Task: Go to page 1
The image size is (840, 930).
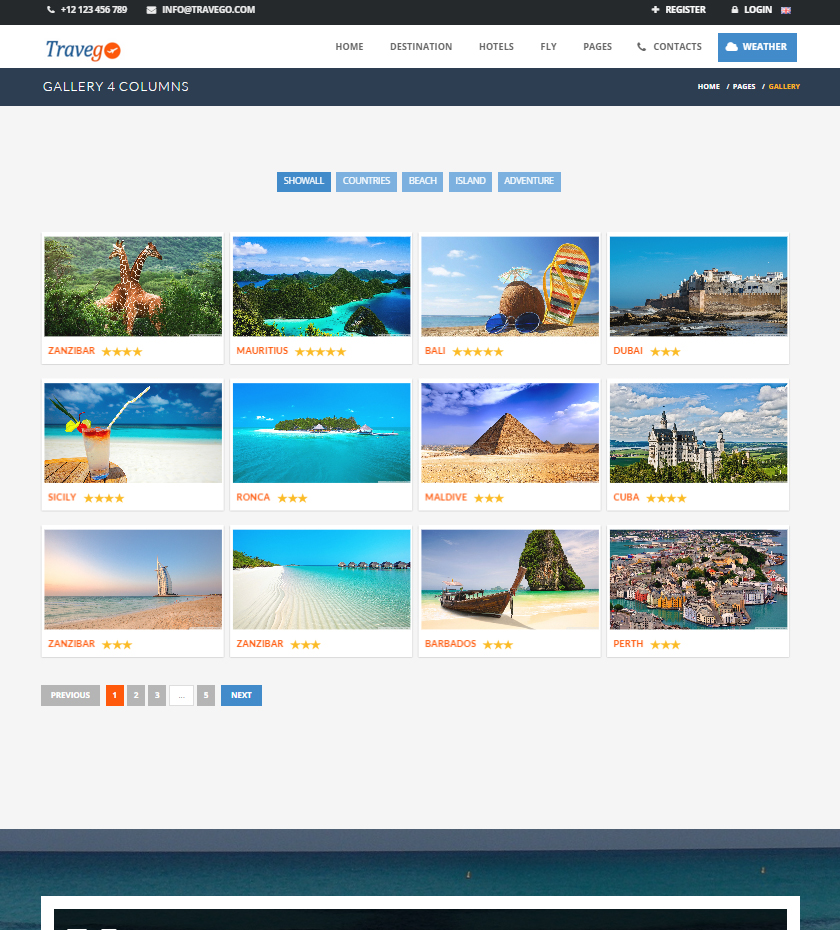Action: [114, 696]
